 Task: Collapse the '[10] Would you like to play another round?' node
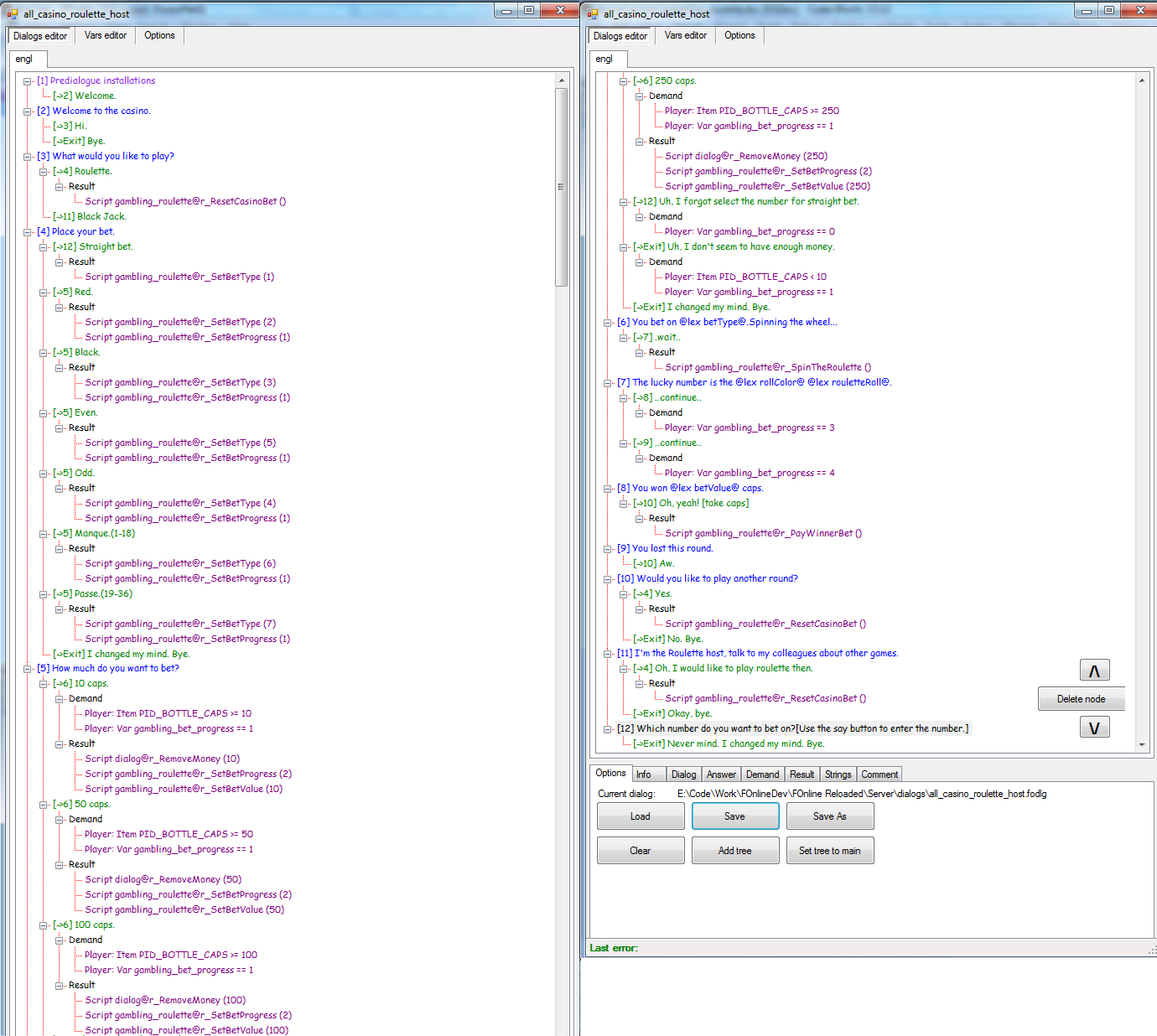pos(608,579)
